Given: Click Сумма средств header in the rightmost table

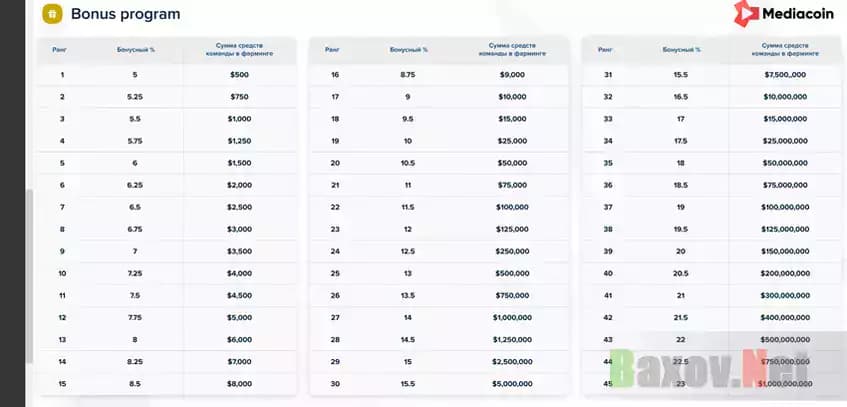Looking at the screenshot, I should [785, 49].
